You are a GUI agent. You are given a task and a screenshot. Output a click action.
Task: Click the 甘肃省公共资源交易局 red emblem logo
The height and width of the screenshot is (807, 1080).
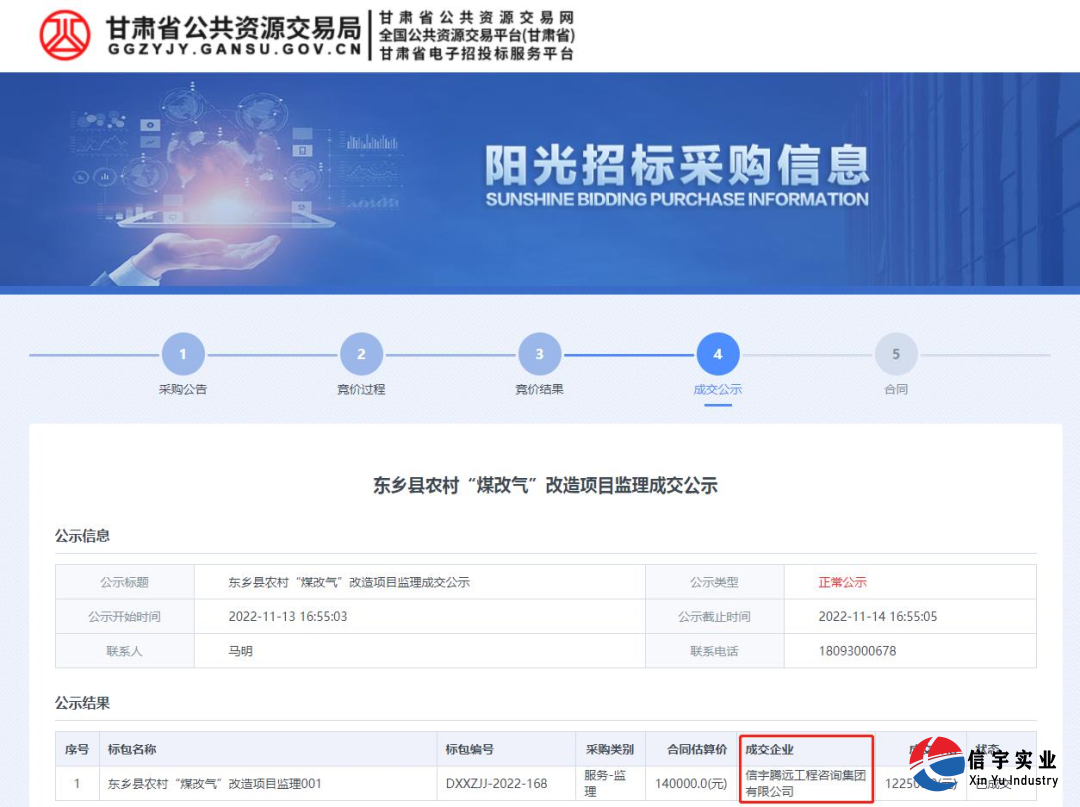[62, 35]
